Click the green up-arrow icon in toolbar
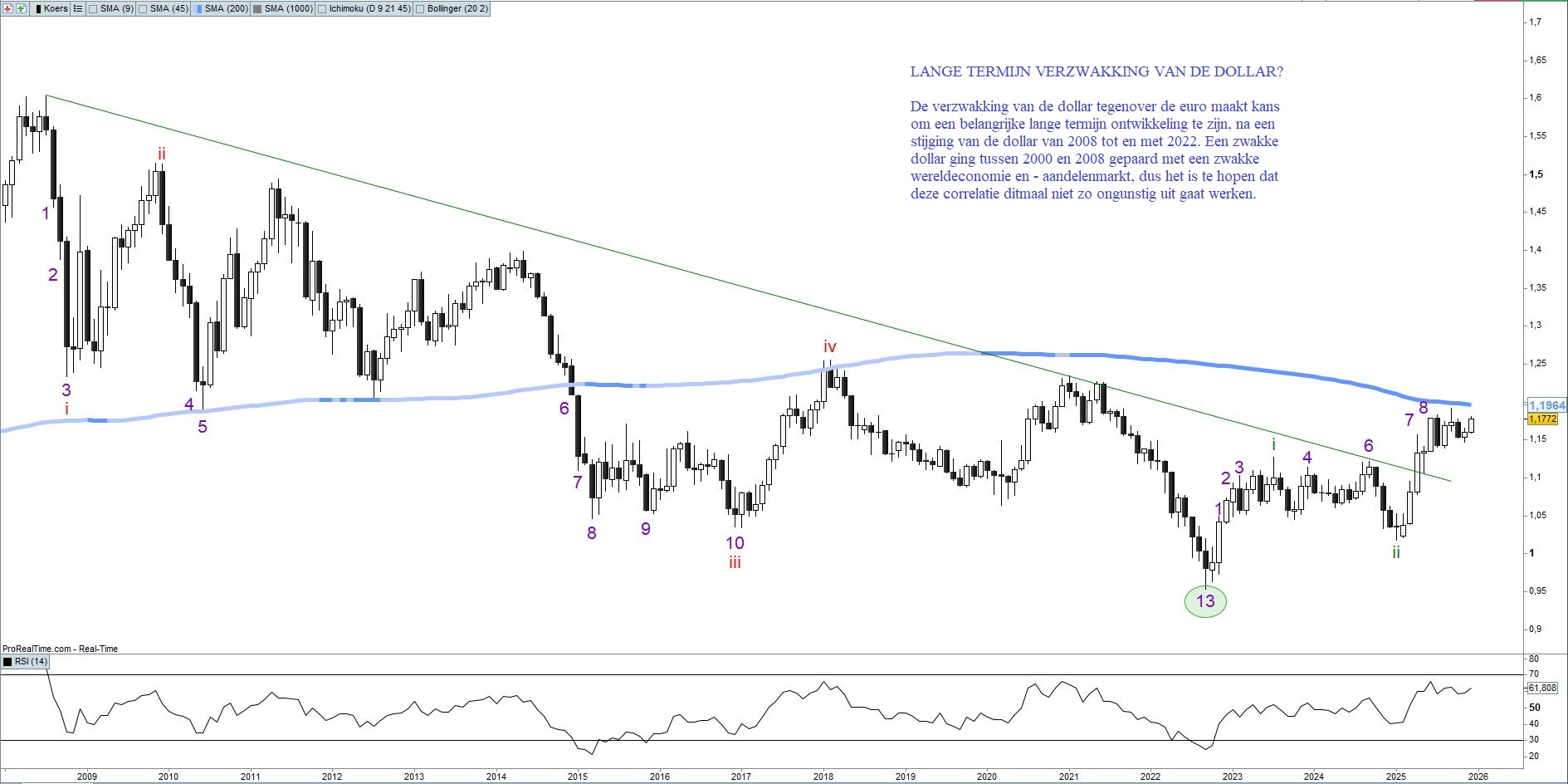The image size is (1568, 784). click(x=20, y=8)
